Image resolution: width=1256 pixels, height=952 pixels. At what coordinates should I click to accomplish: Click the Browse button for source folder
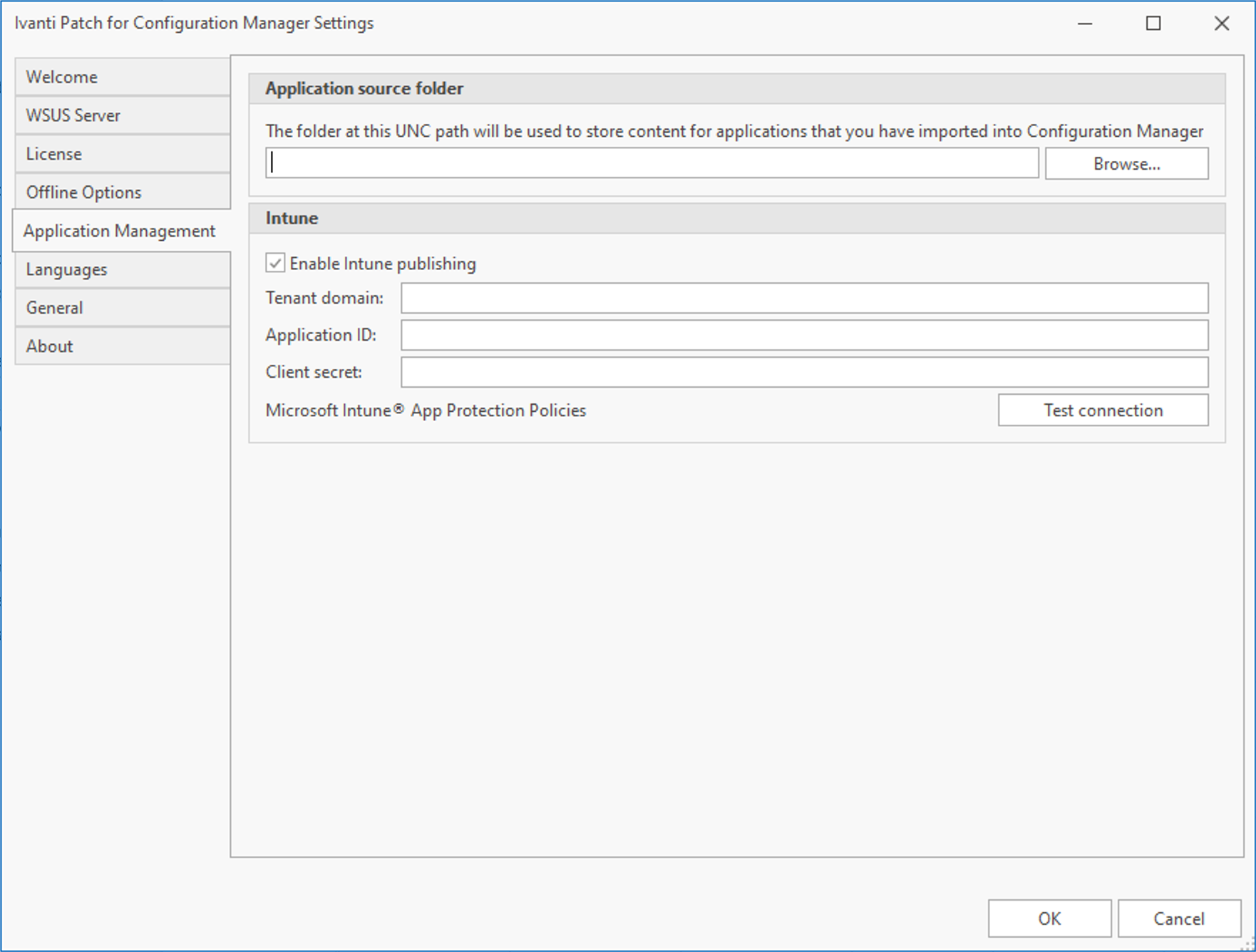1126,164
